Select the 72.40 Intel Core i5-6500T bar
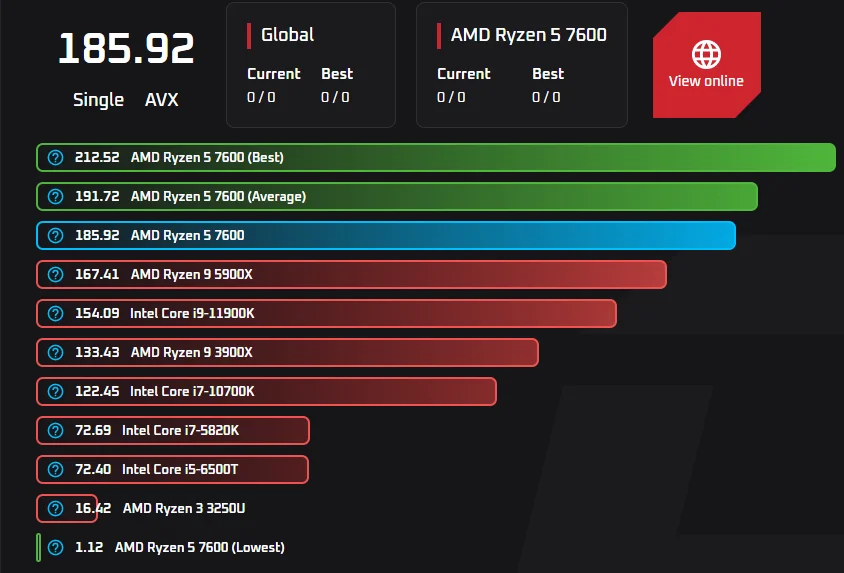 [172, 470]
